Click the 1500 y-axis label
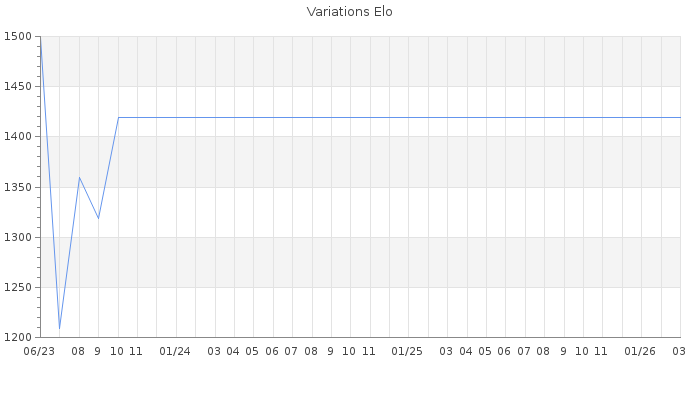700x400 pixels. 18,37
